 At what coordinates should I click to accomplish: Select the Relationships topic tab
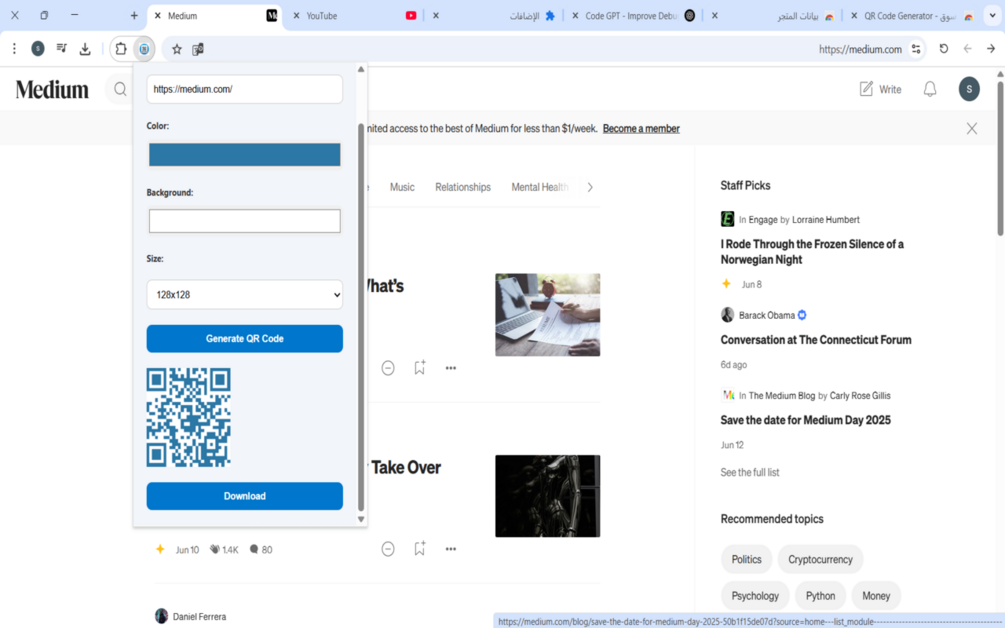click(463, 187)
